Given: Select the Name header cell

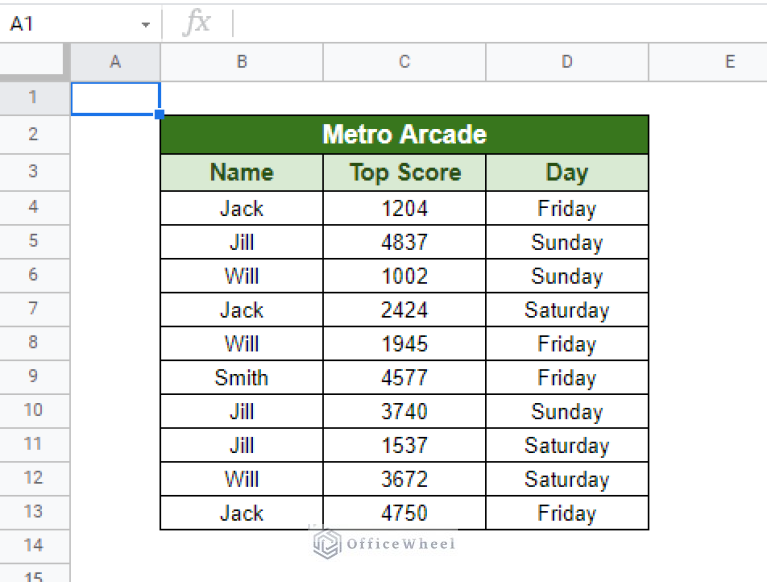Looking at the screenshot, I should pyautogui.click(x=242, y=173).
